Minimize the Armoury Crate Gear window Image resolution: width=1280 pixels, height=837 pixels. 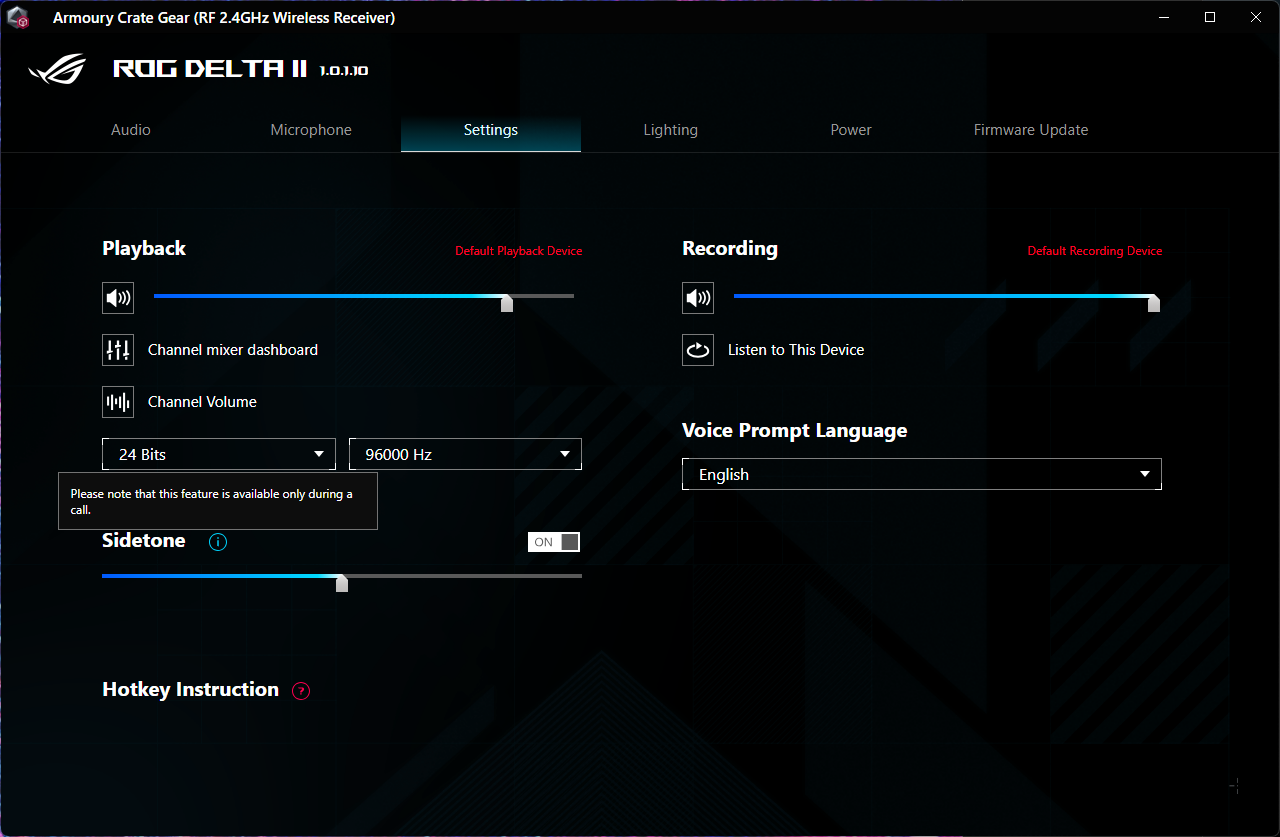click(x=1163, y=17)
